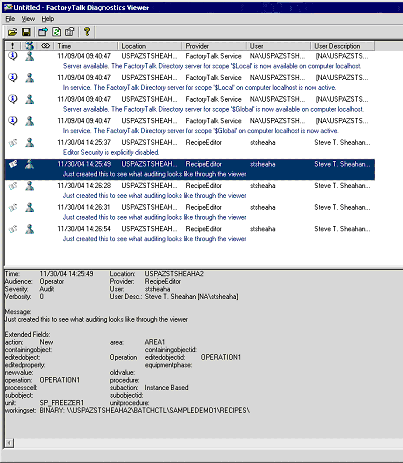Click the Audience value 'Operator' in details
The height and width of the screenshot is (463, 403).
pyautogui.click(x=52, y=281)
